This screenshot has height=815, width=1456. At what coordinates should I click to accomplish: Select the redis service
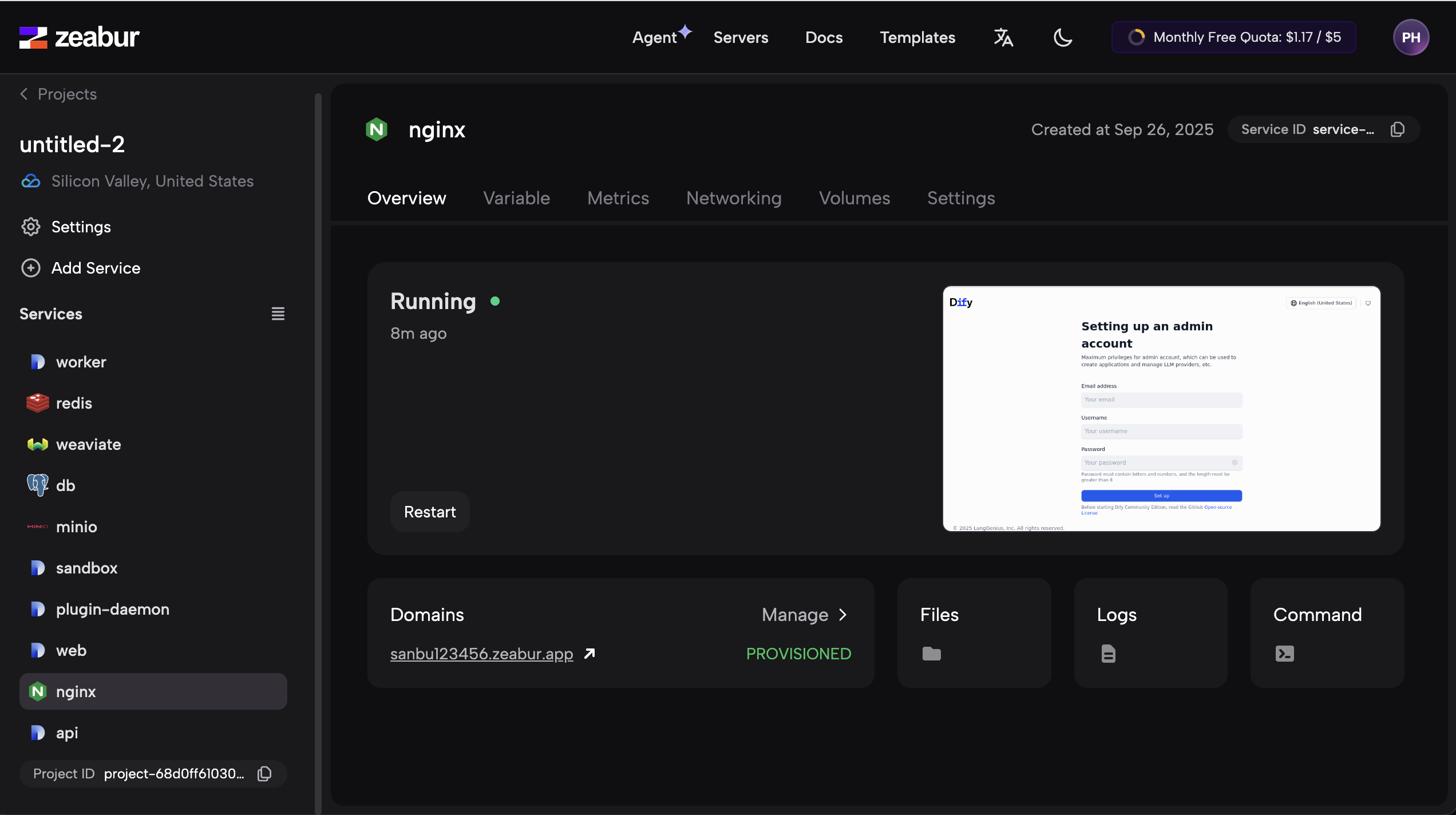pyautogui.click(x=74, y=403)
